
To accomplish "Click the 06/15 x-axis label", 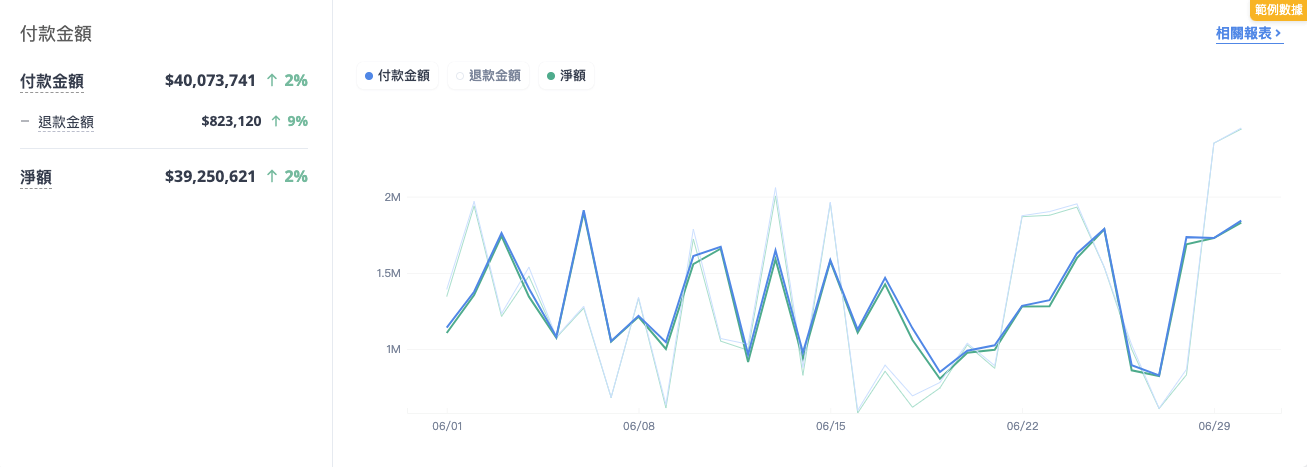I will (x=830, y=427).
